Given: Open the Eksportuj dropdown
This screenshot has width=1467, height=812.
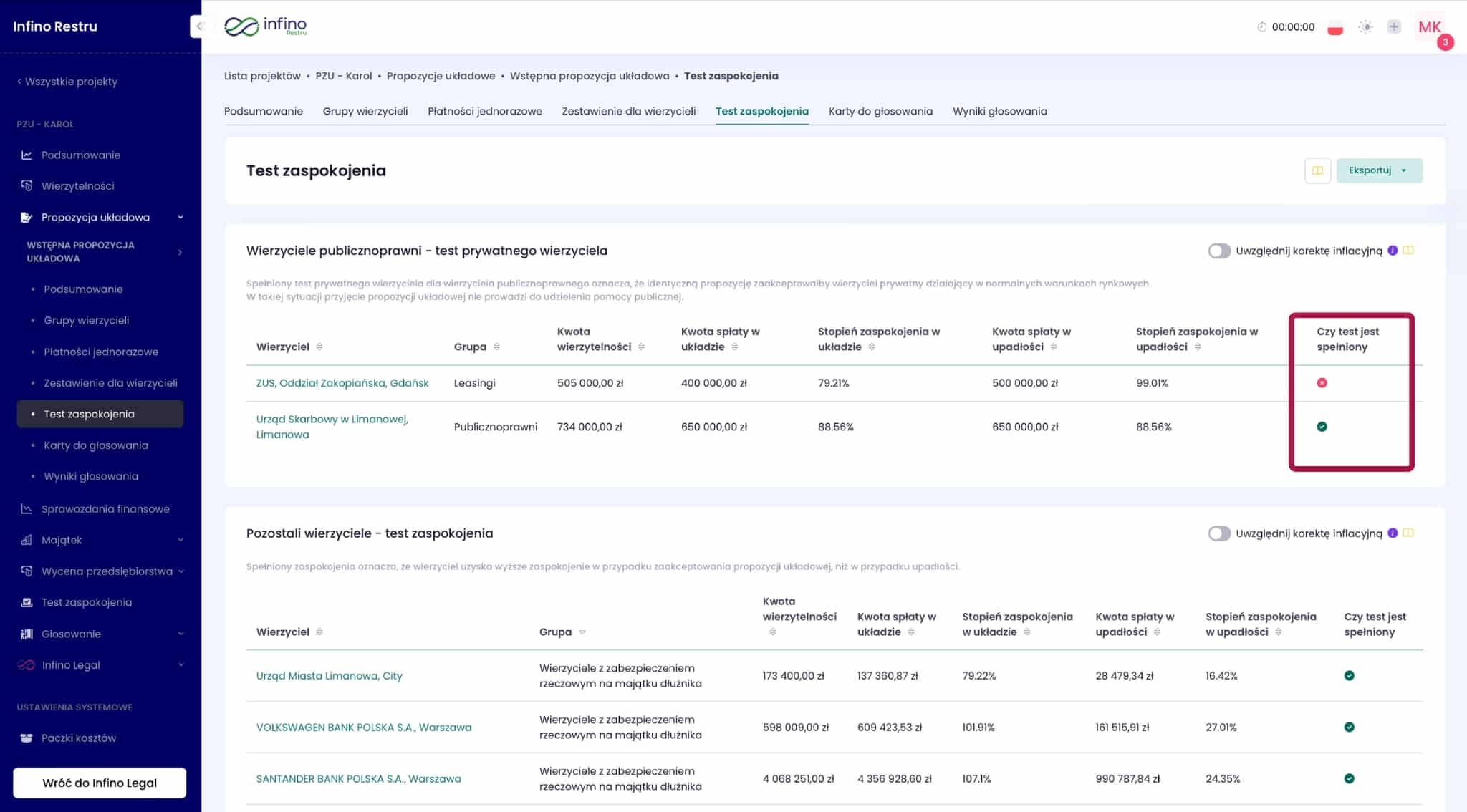Looking at the screenshot, I should (x=1378, y=170).
